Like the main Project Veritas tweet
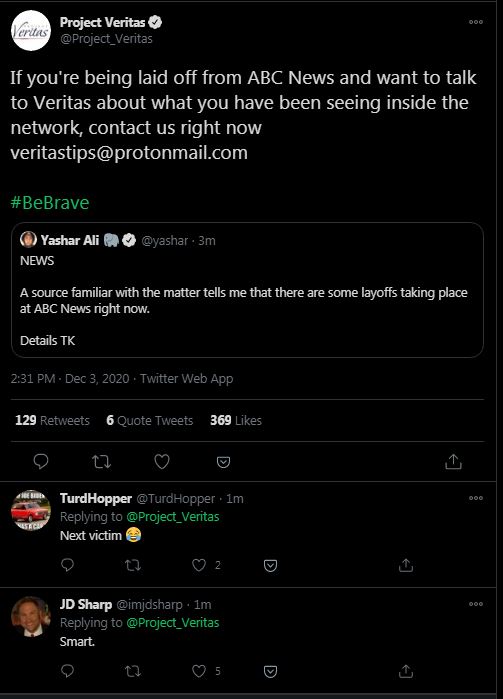Image resolution: width=503 pixels, height=699 pixels. tap(162, 461)
